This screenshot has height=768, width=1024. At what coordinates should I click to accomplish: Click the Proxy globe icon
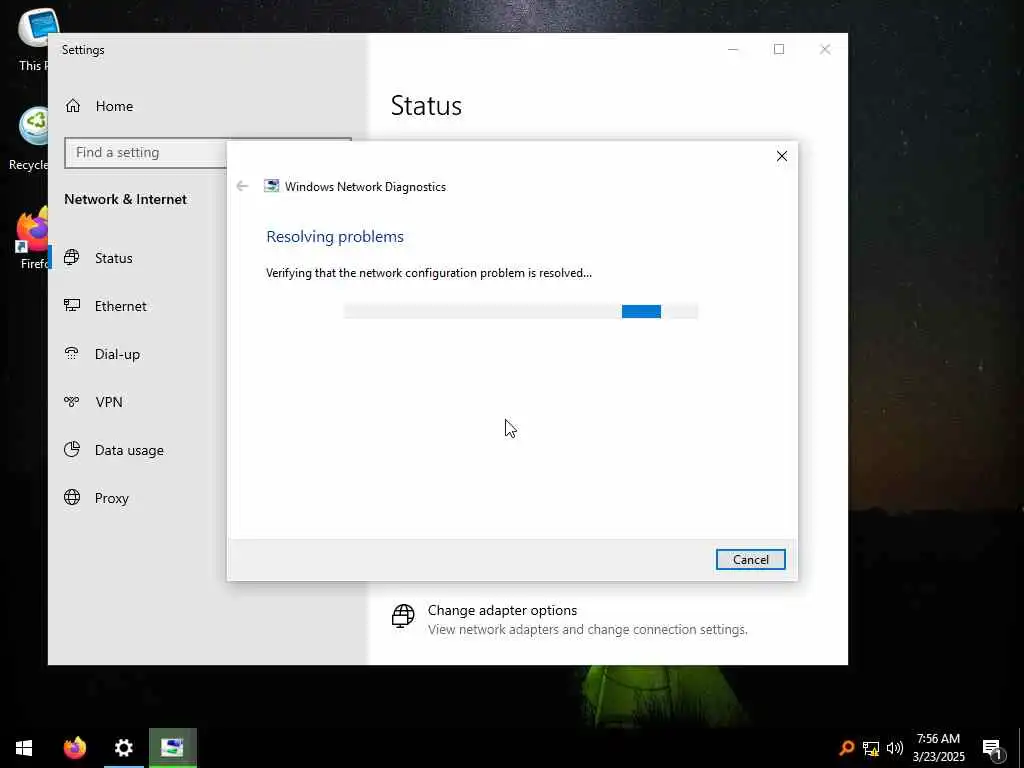[x=72, y=498]
